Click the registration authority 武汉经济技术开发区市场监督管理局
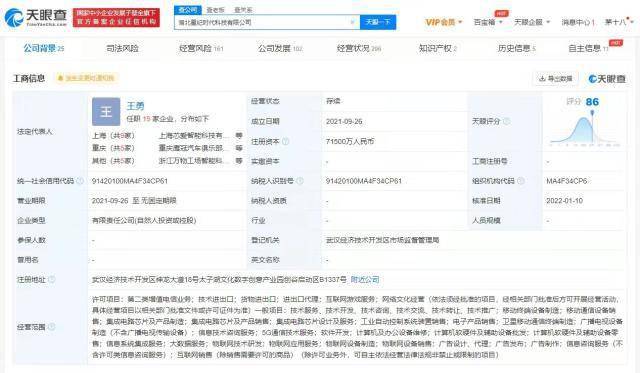This screenshot has height=373, width=640. [x=382, y=240]
